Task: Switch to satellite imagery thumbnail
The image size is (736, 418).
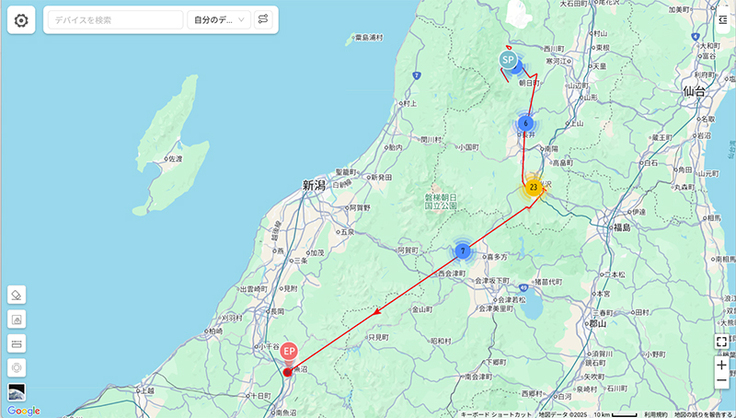Action: point(17,392)
